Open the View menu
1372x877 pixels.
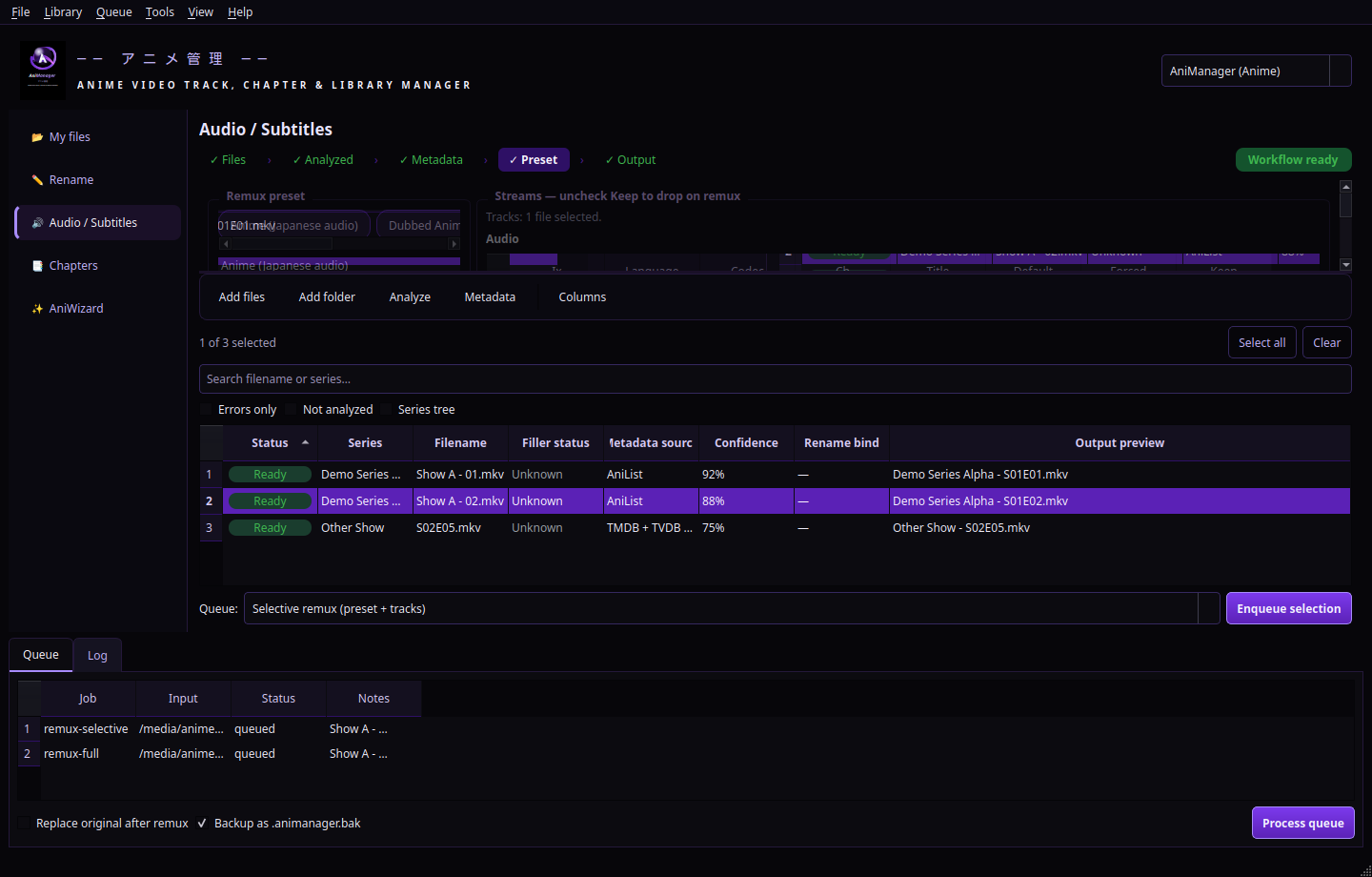point(201,12)
